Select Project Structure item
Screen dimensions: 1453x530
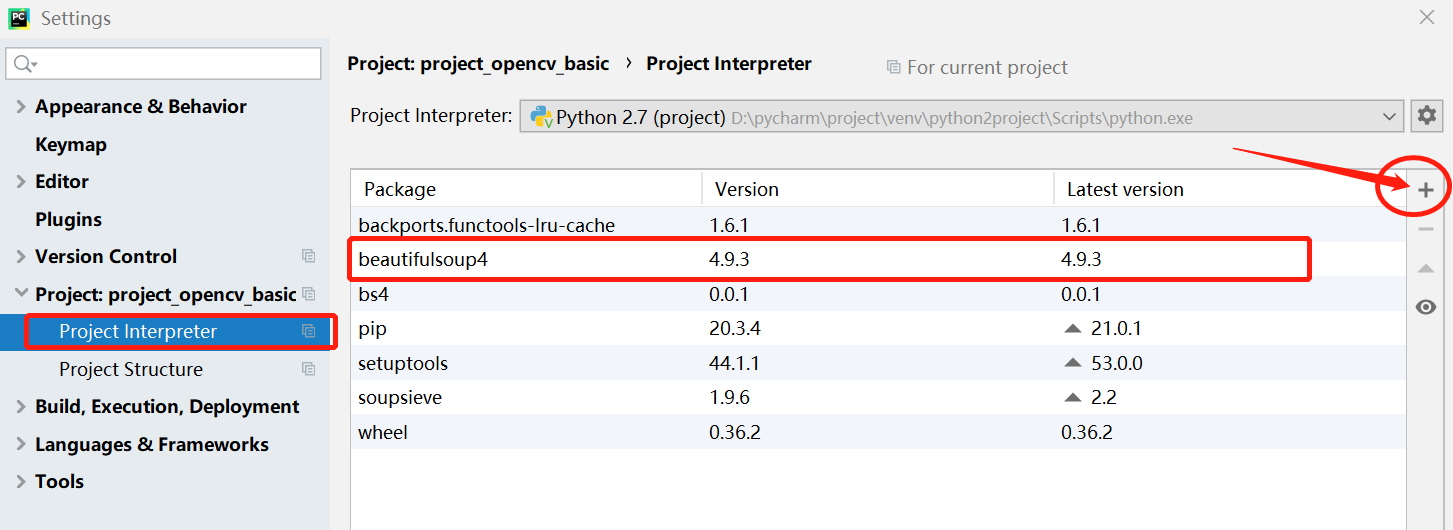tap(131, 369)
